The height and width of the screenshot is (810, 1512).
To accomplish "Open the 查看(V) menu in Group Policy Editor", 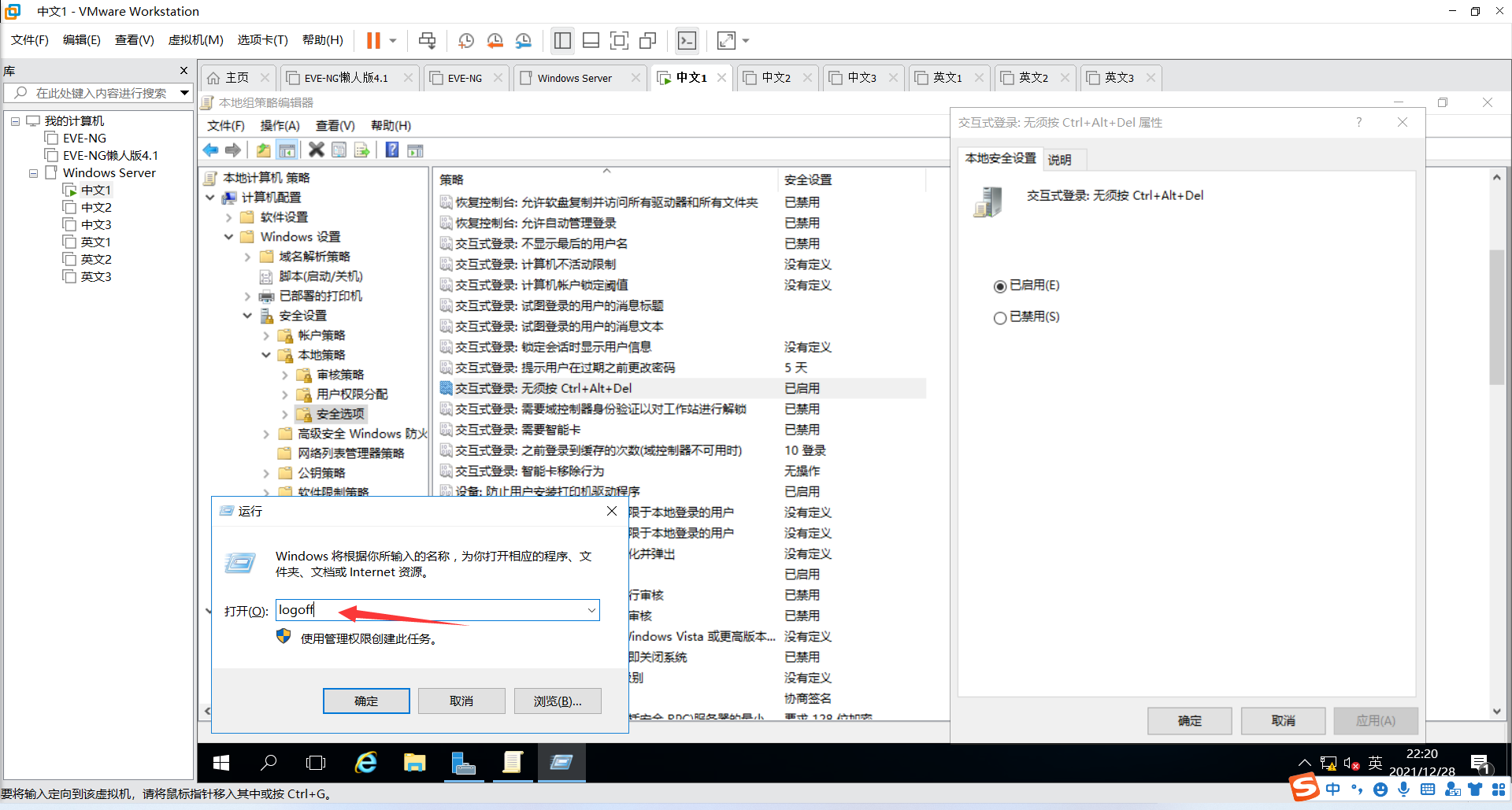I will click(335, 125).
